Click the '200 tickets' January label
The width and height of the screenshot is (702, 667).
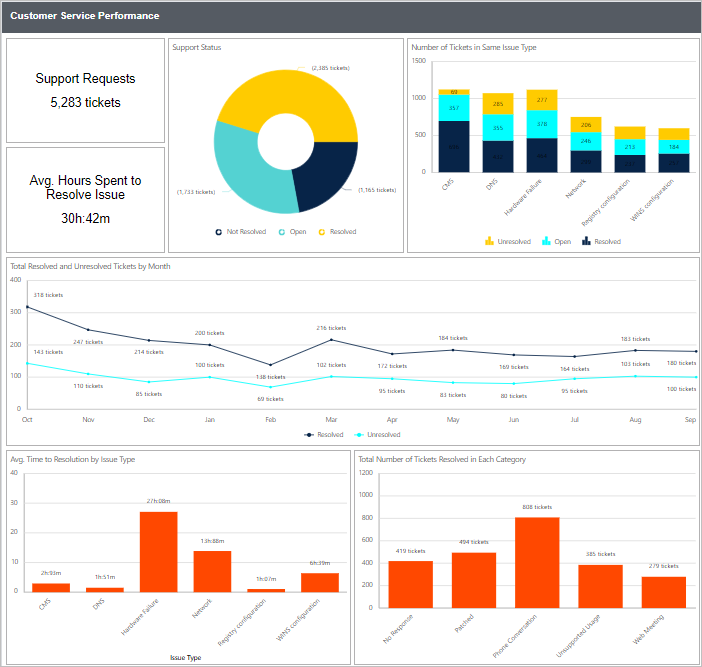pyautogui.click(x=210, y=333)
